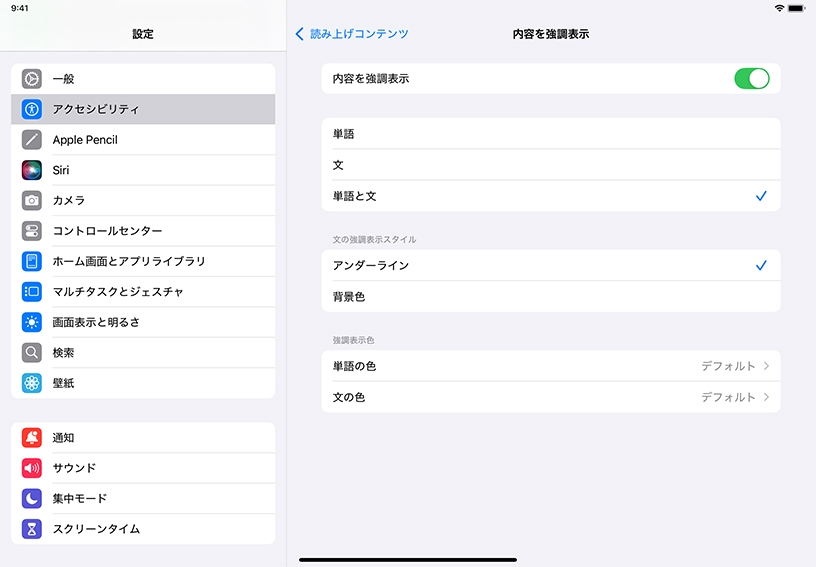Open Focus (集中モード) moon icon
Viewport: 816px width, 567px height.
coord(31,498)
